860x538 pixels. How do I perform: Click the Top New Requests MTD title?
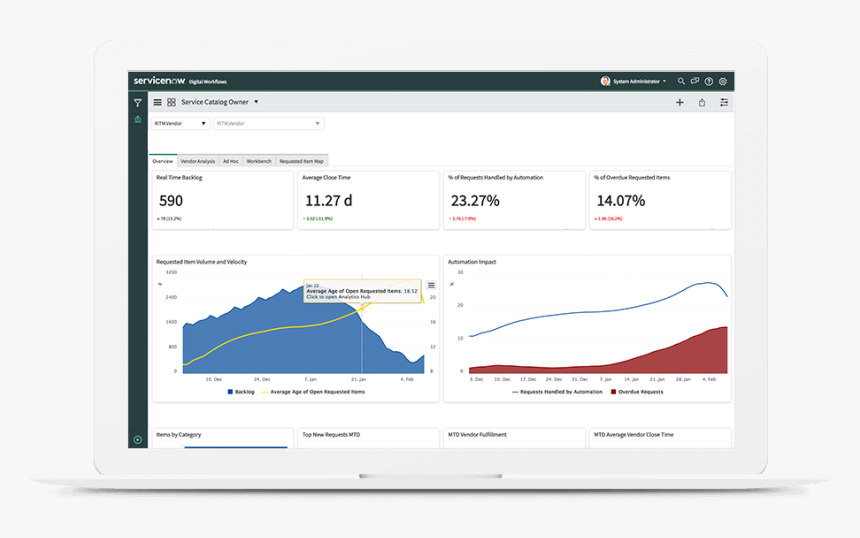[x=331, y=434]
